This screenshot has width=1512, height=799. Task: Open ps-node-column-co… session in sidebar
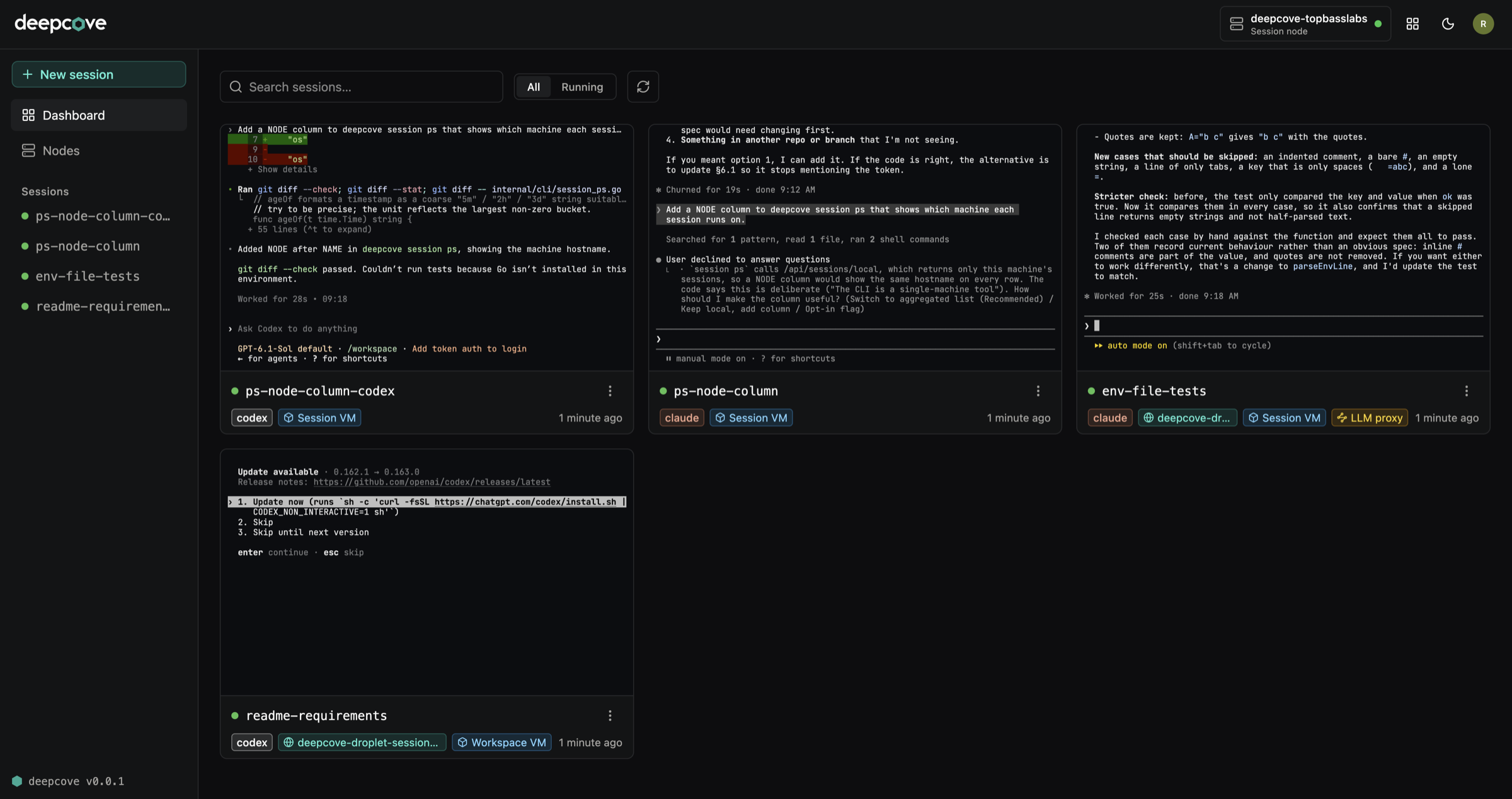tap(99, 216)
